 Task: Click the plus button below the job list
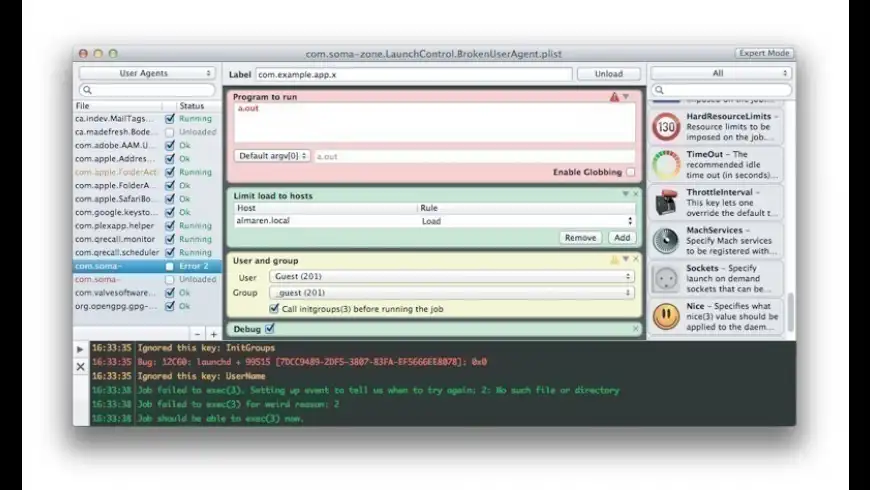tap(214, 334)
